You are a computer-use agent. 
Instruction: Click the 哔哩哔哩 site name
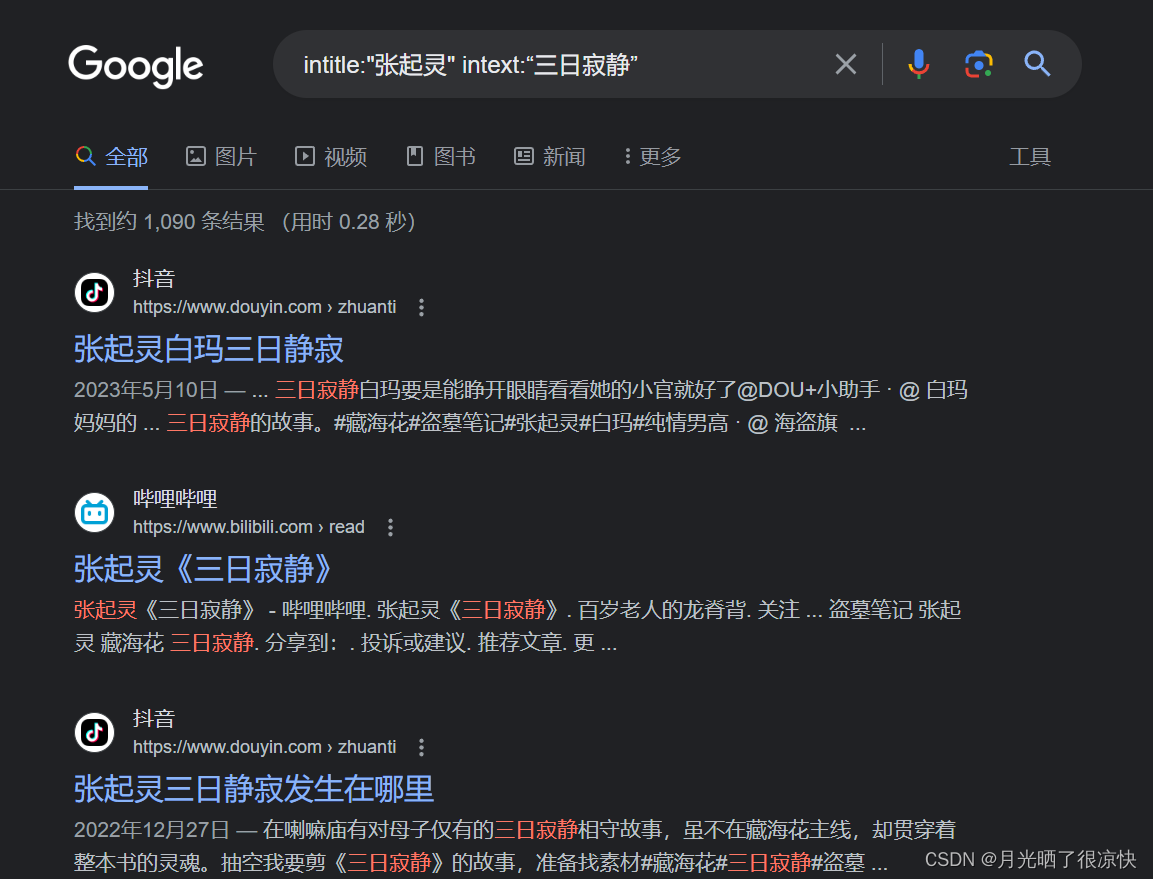click(175, 499)
